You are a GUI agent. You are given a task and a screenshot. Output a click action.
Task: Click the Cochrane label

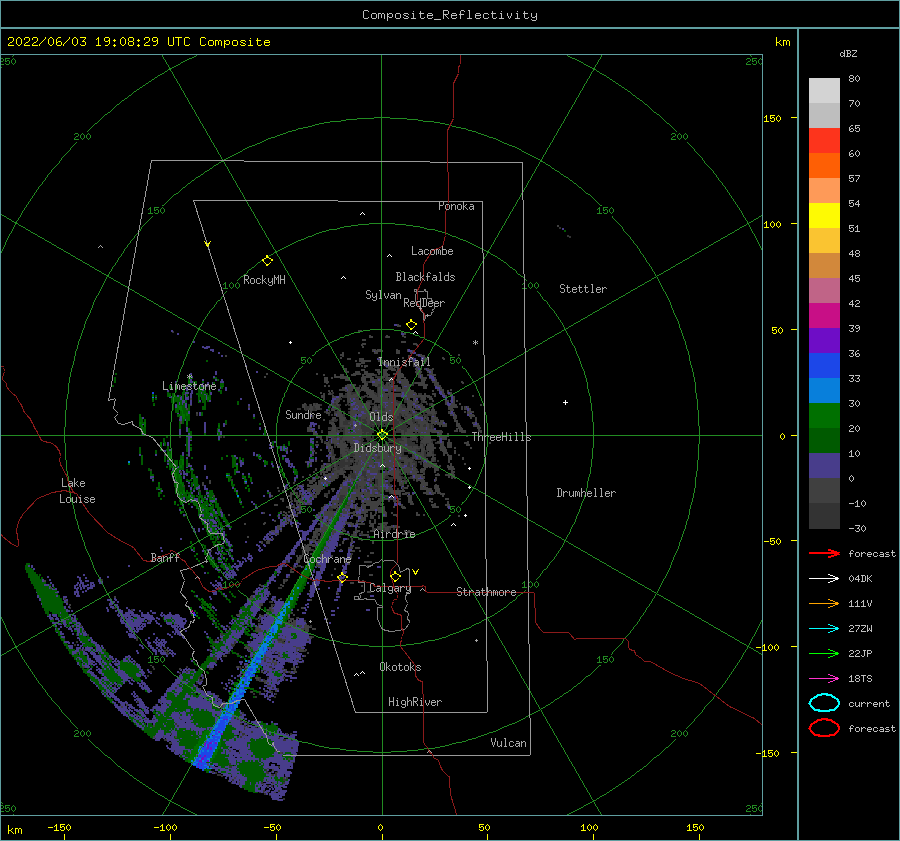[327, 559]
